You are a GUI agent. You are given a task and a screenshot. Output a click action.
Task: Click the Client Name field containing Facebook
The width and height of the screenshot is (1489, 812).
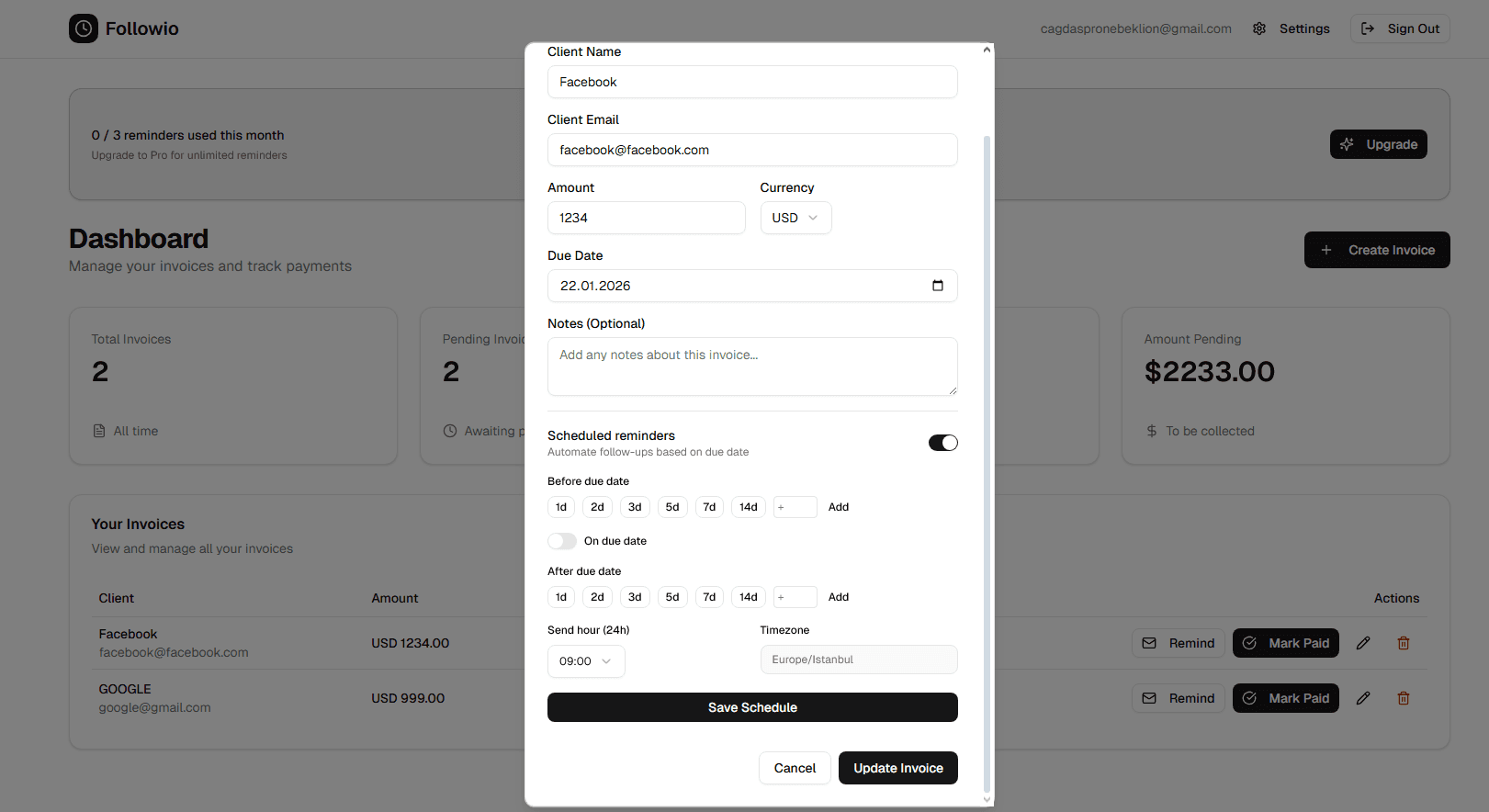pyautogui.click(x=752, y=82)
